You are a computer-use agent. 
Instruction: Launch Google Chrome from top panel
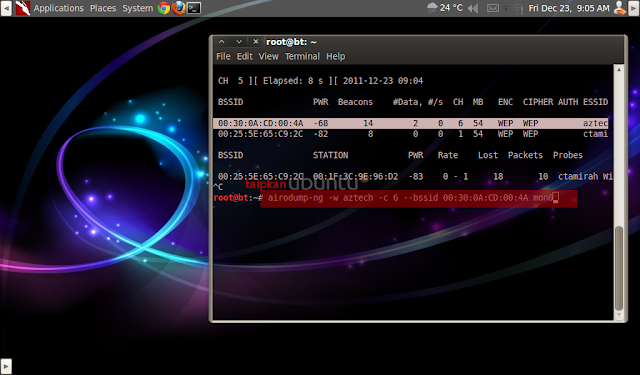pyautogui.click(x=164, y=8)
